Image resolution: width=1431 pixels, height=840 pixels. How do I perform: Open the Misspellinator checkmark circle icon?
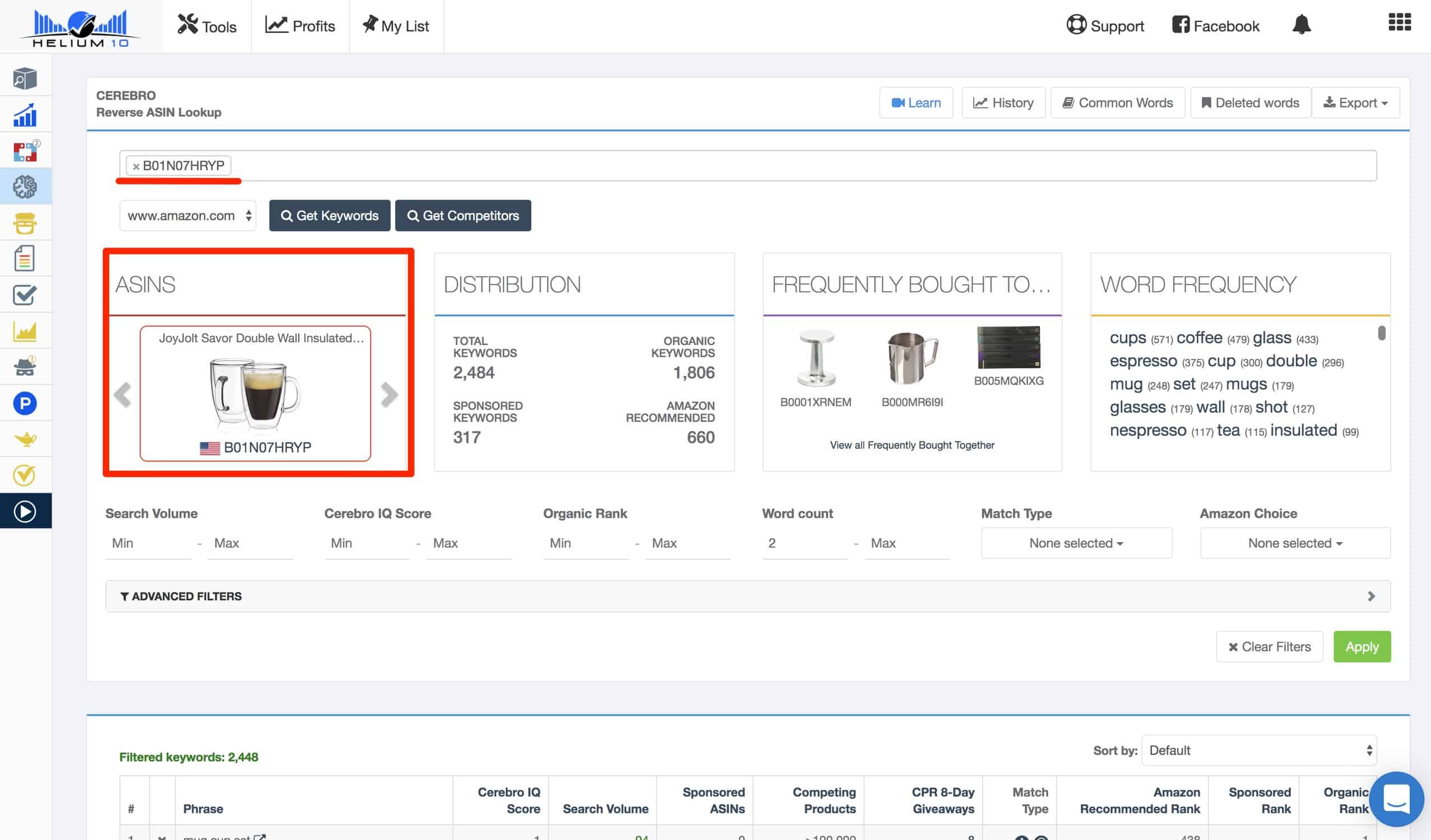(x=25, y=475)
